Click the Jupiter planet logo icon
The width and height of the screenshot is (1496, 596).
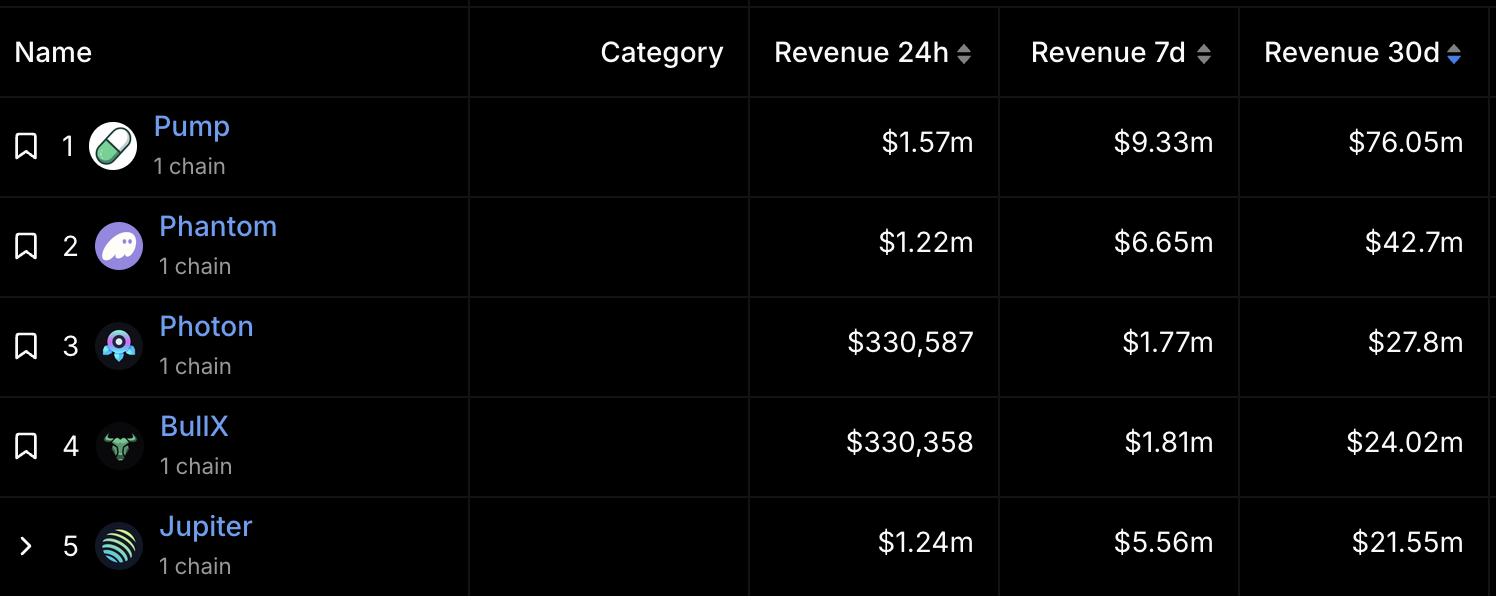(119, 545)
